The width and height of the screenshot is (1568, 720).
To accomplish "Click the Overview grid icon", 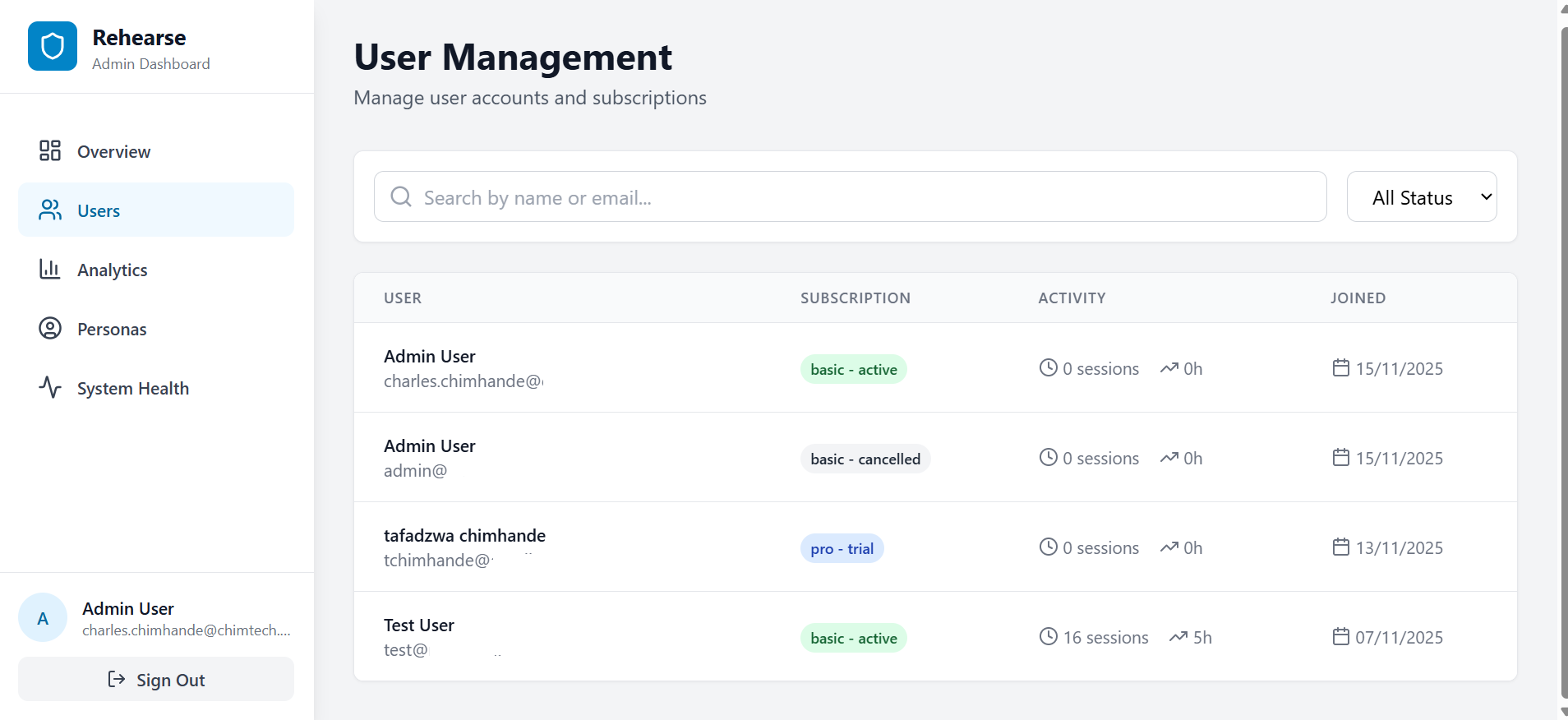I will click(50, 150).
